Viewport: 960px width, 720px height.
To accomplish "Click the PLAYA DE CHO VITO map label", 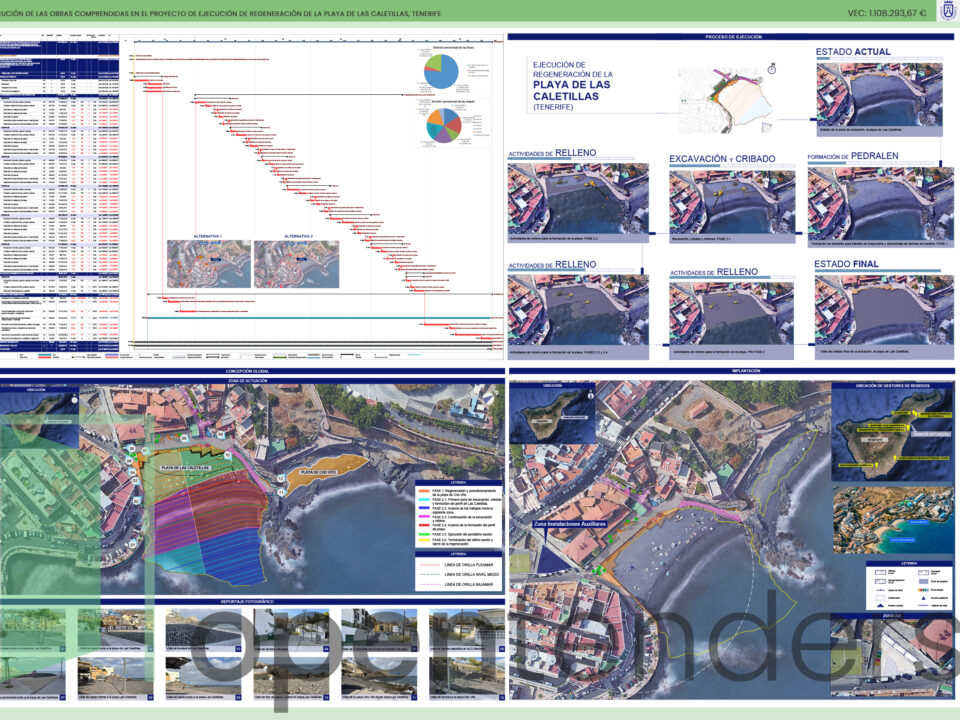I will click(x=318, y=473).
